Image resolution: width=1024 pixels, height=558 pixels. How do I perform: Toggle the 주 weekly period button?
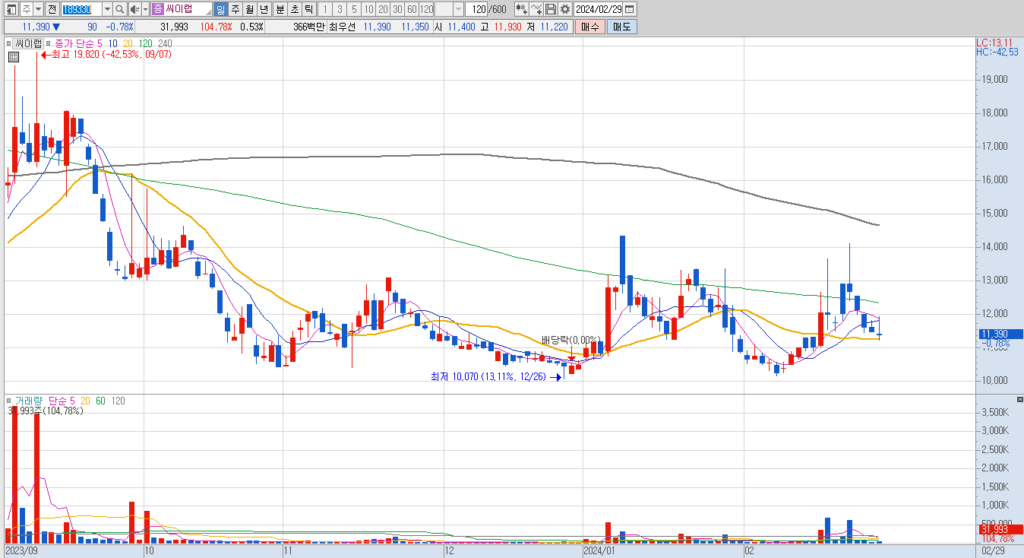[x=235, y=9]
